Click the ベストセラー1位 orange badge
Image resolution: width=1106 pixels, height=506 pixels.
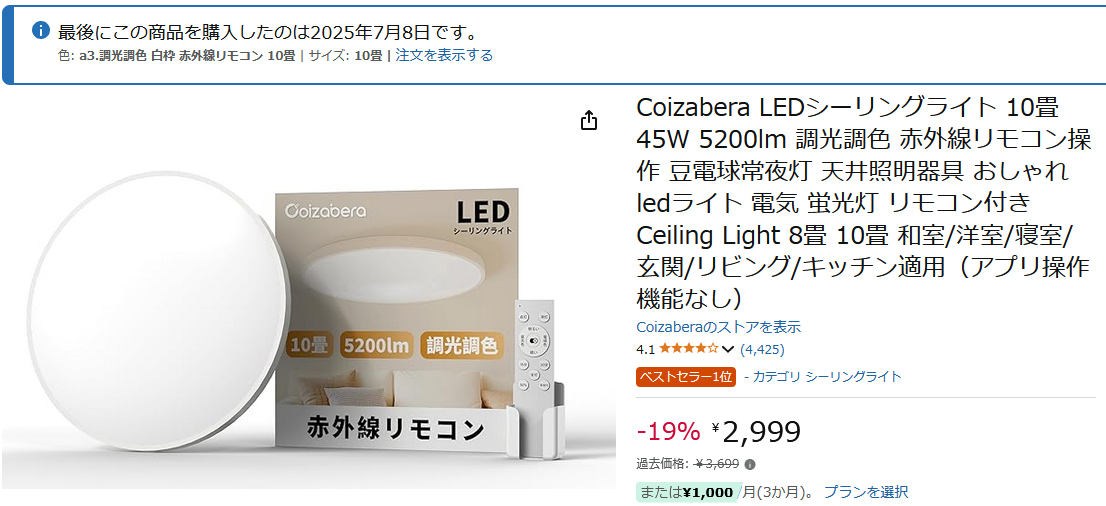point(686,377)
